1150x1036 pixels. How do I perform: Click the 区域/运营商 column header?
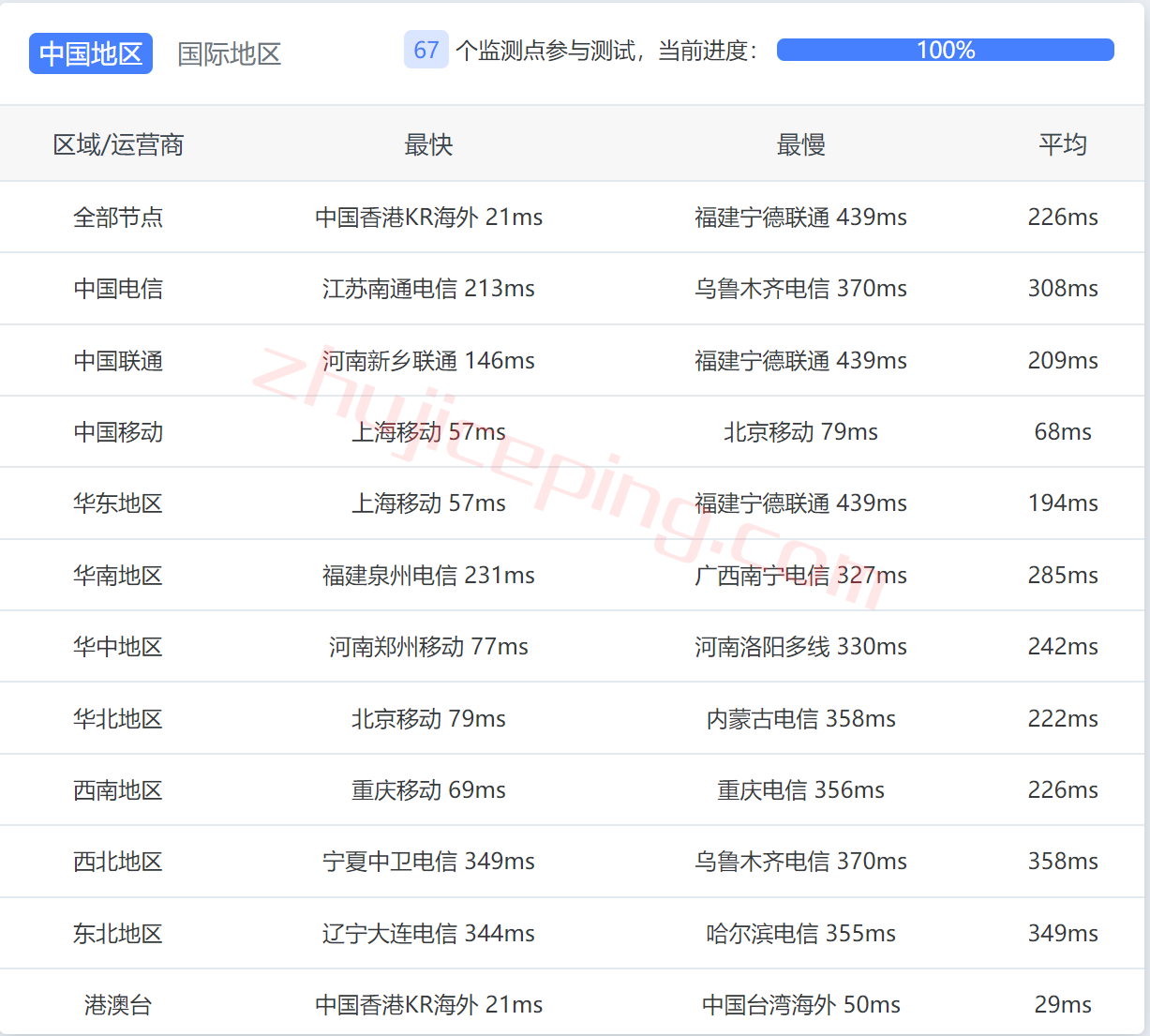(x=119, y=143)
